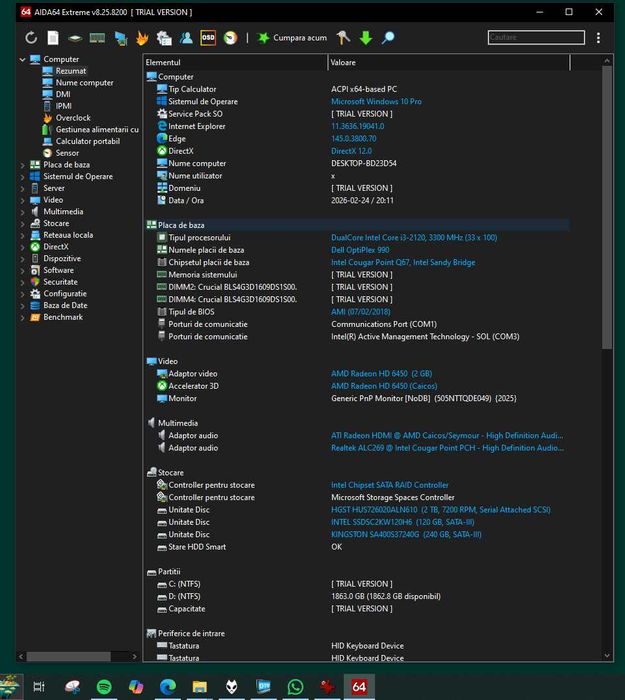Viewport: 625px width, 700px height.
Task: Select Securitate in the tree
Action: pyautogui.click(x=60, y=282)
